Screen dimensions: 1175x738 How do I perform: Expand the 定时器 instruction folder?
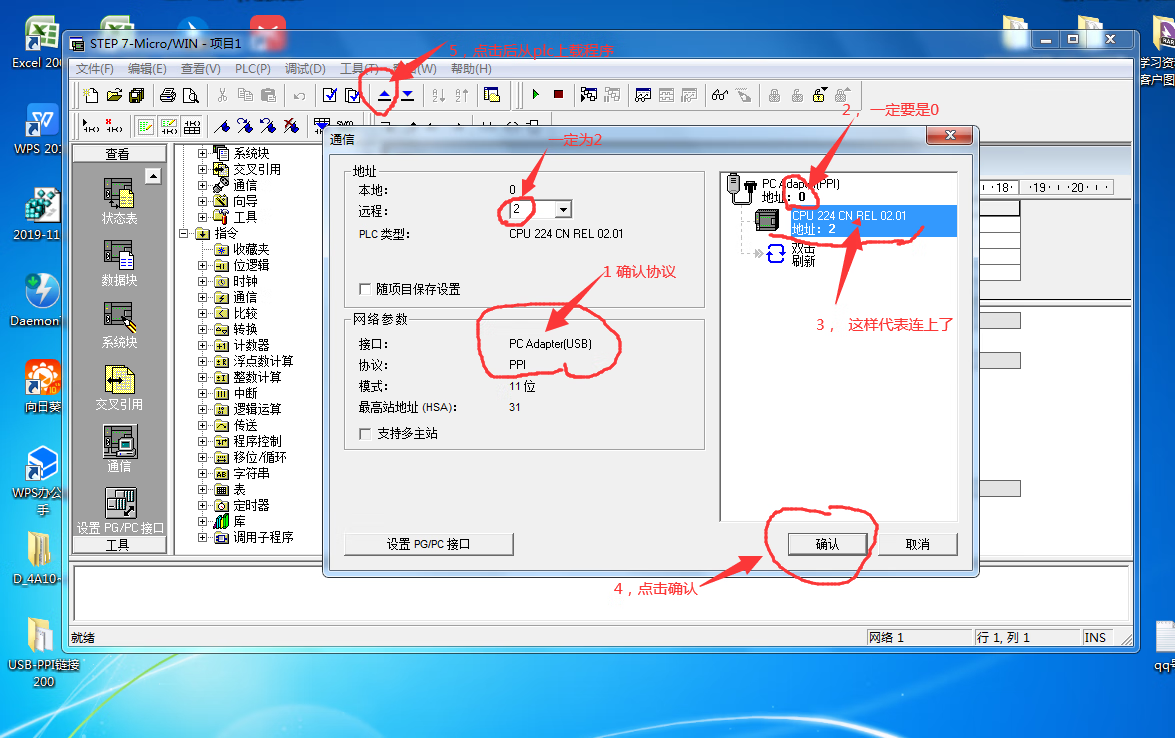tap(203, 505)
